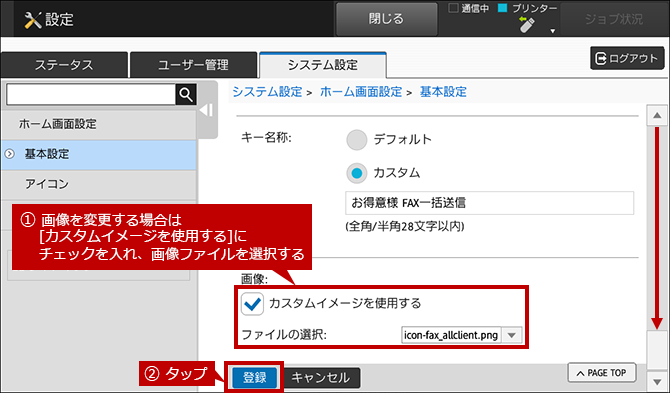Click the システム設定 breadcrumb link
The height and width of the screenshot is (393, 670).
tap(267, 92)
